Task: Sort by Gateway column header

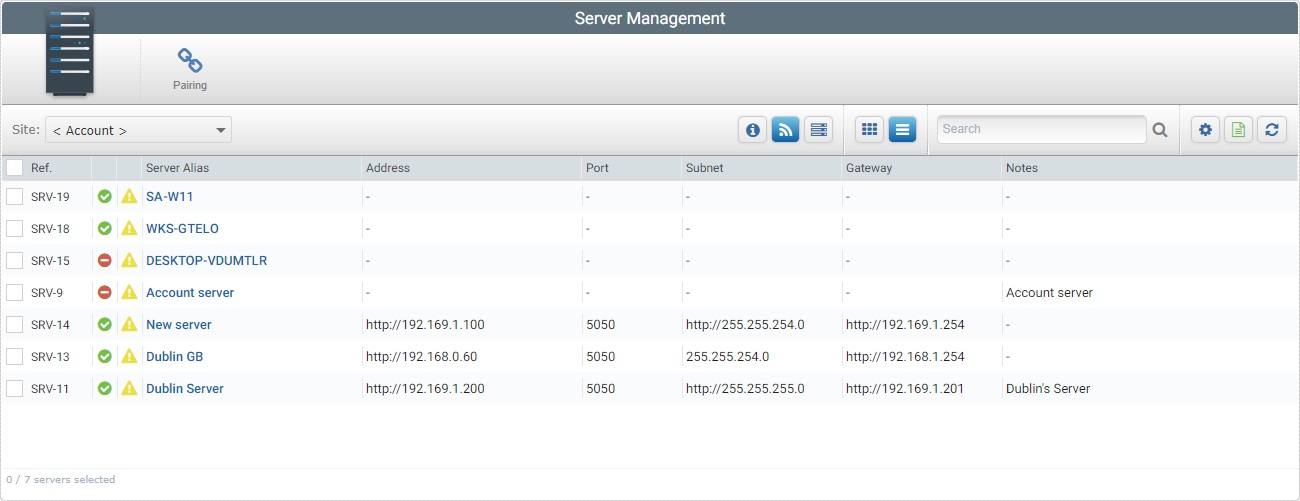Action: (x=869, y=168)
